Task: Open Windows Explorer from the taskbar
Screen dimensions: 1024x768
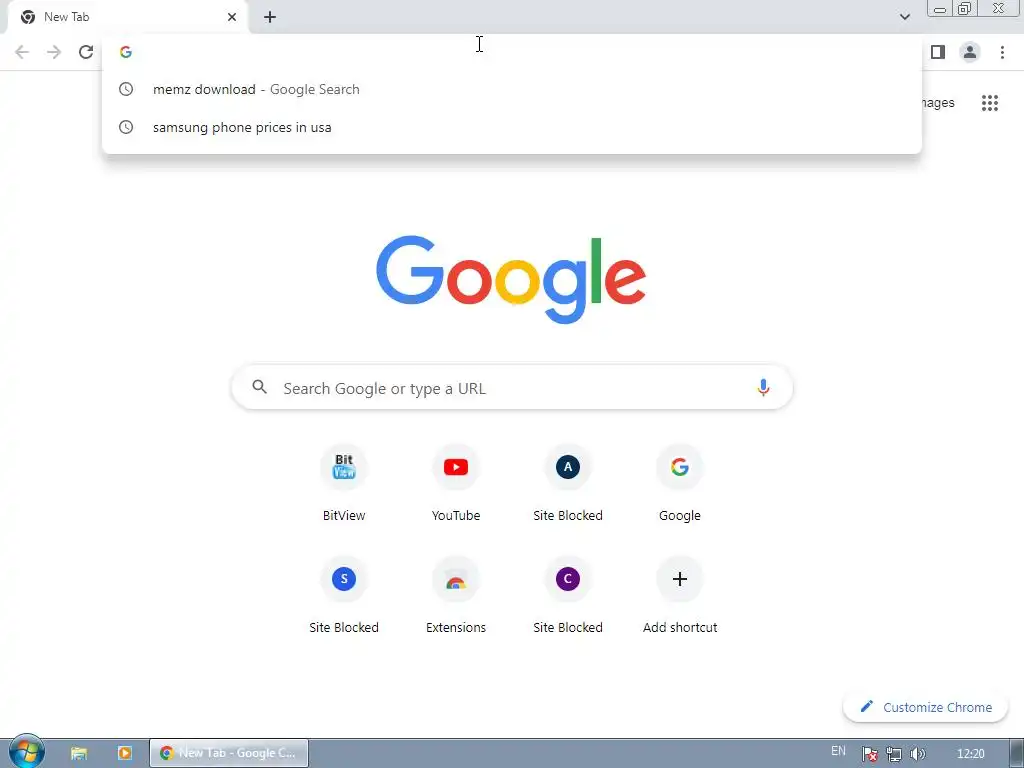Action: [x=79, y=753]
